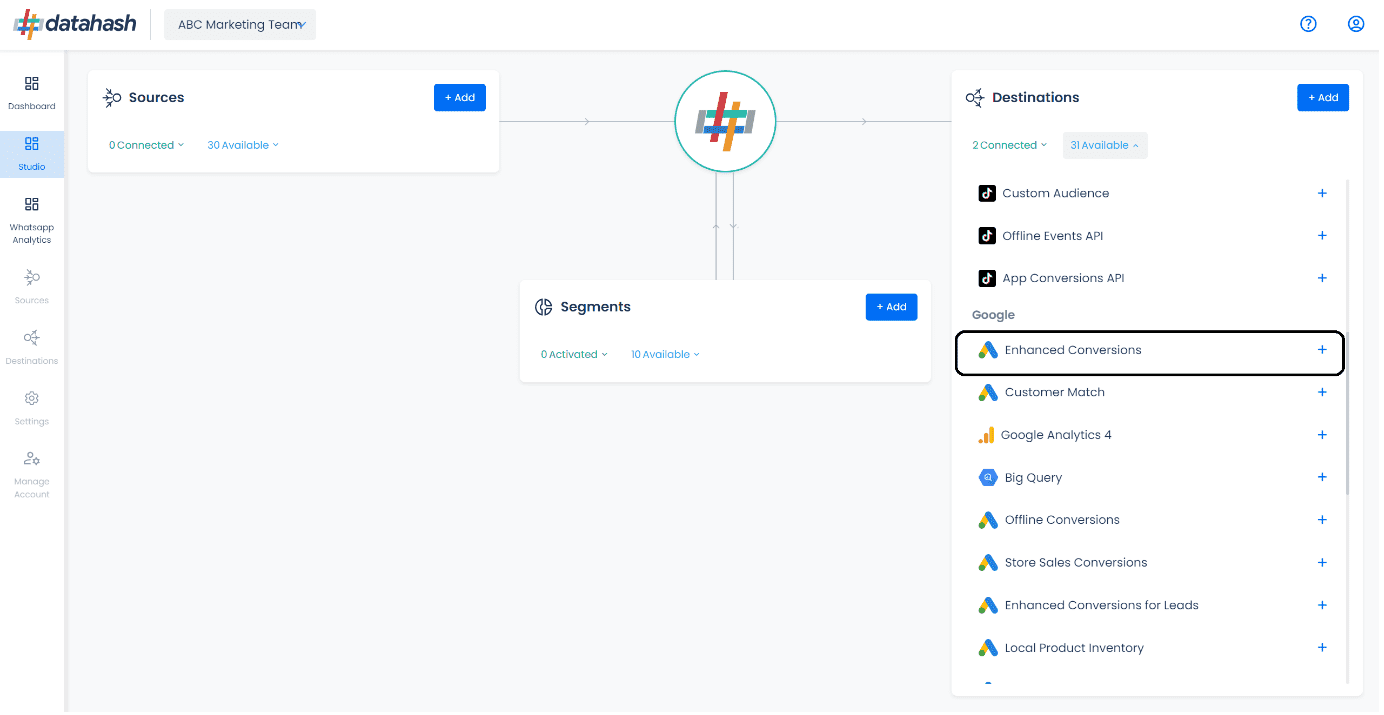Click the Google group heading
The width and height of the screenshot is (1384, 715).
993,315
